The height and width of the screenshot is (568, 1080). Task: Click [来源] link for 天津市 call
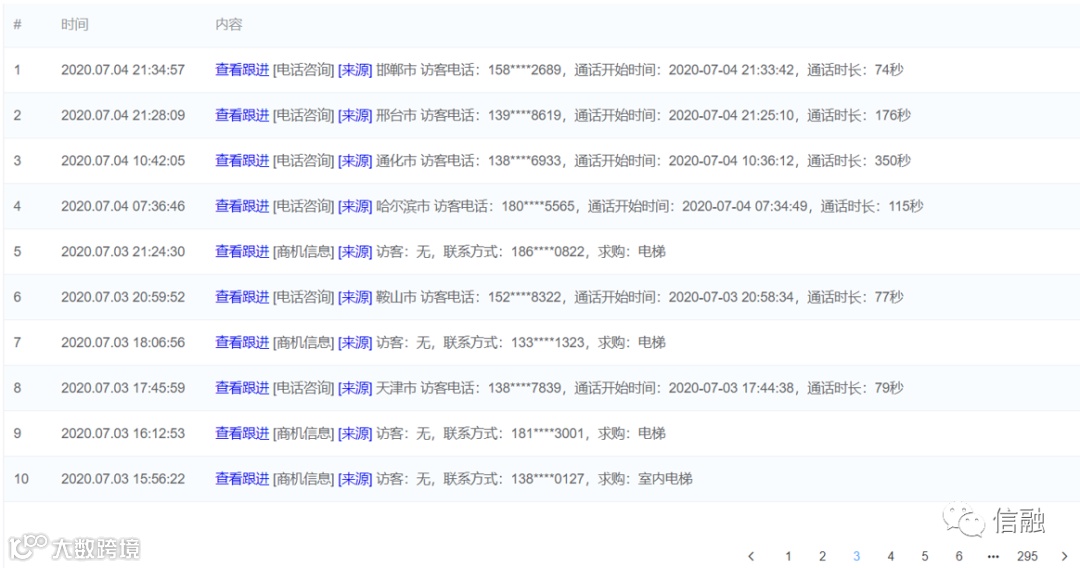pyautogui.click(x=355, y=388)
